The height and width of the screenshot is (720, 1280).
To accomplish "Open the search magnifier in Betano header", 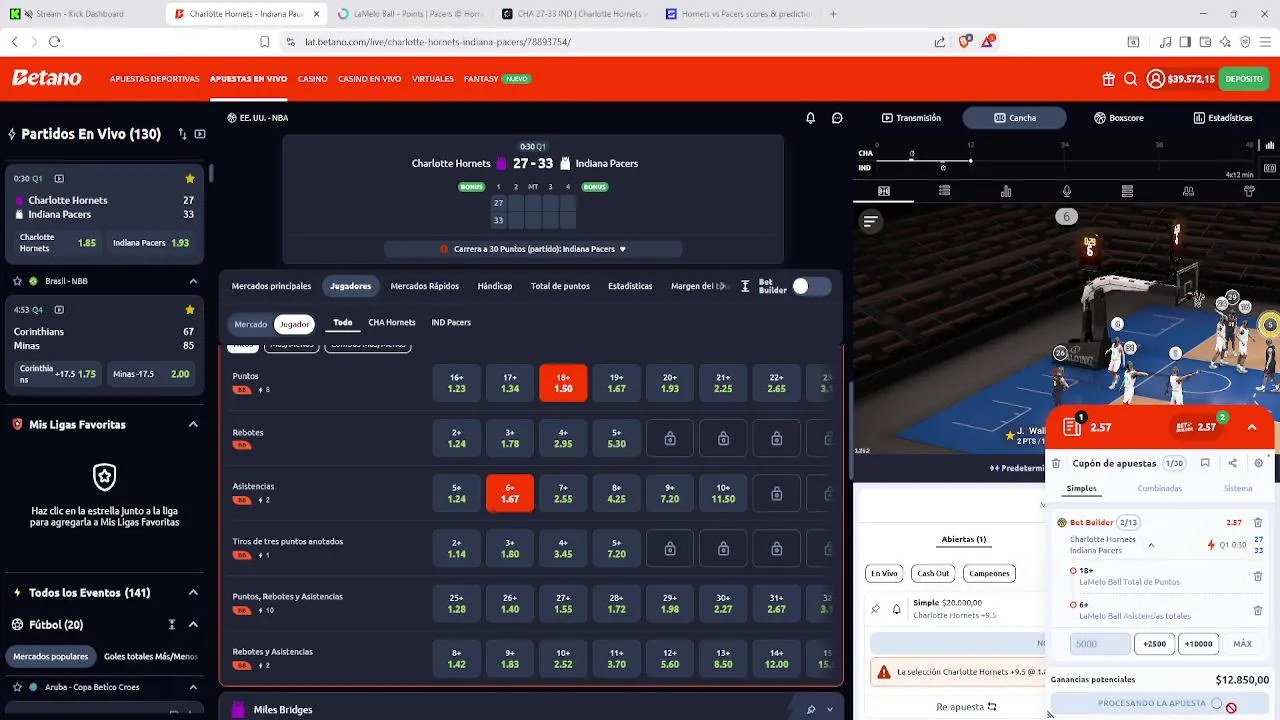I will point(1130,79).
